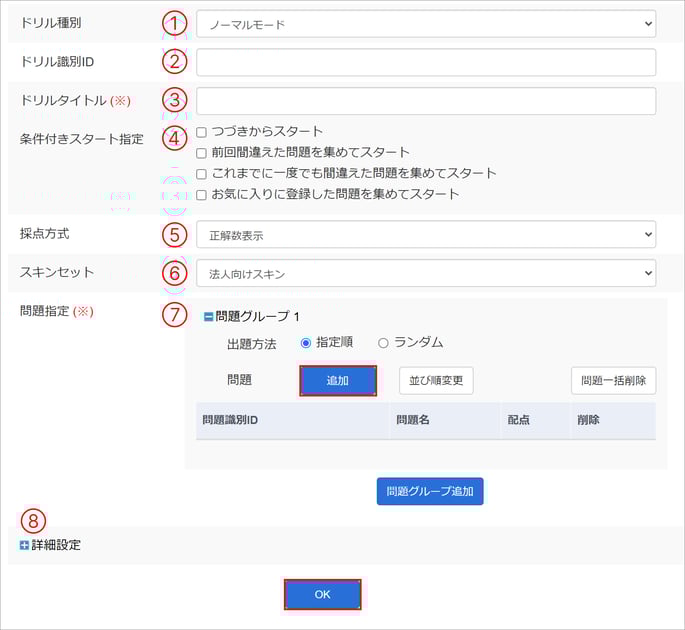Focus the ドリル識別ID input field
The height and width of the screenshot is (630, 685).
426,62
